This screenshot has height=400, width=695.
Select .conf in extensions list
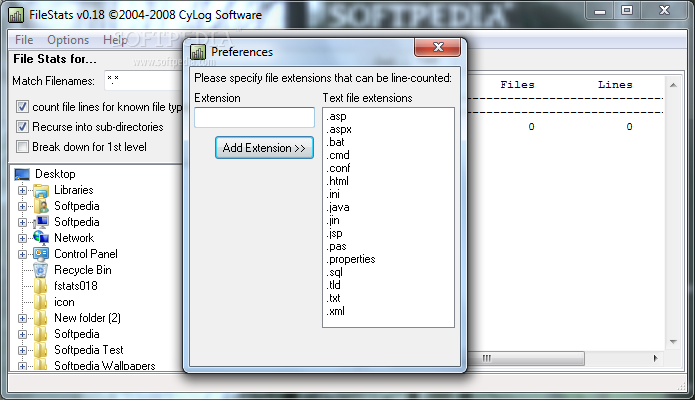[x=339, y=168]
